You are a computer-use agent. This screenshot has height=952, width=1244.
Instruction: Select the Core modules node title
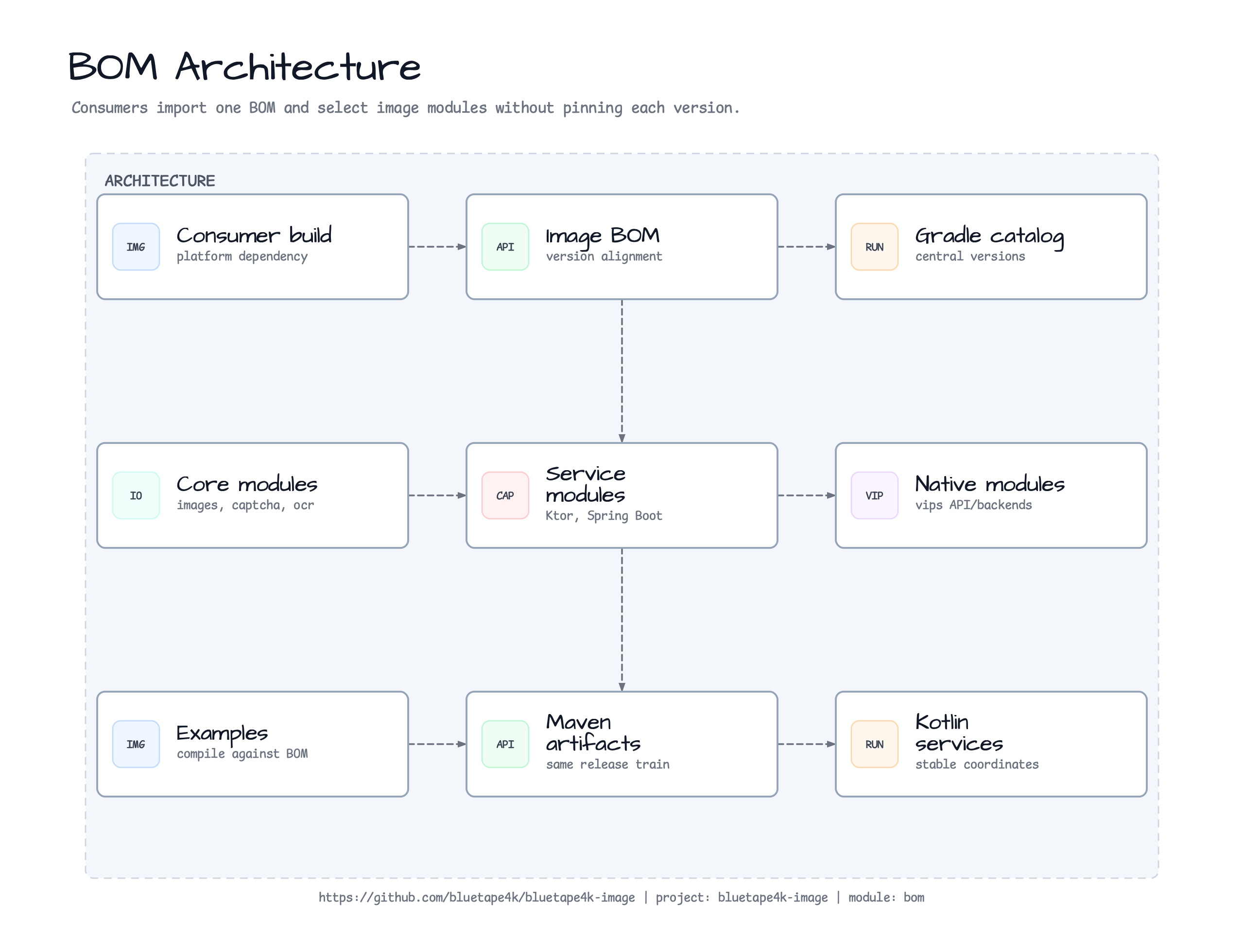[x=247, y=485]
